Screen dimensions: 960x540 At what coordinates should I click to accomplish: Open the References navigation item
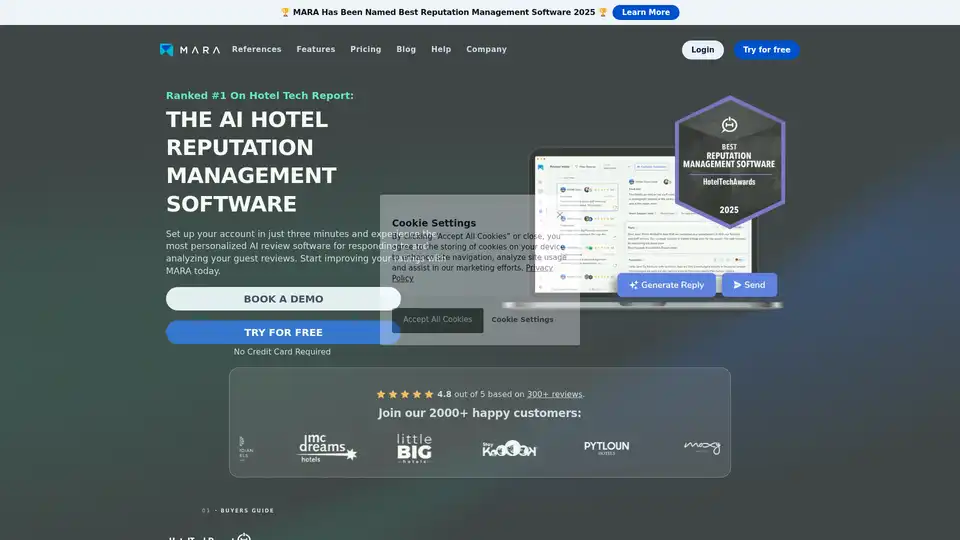click(256, 49)
